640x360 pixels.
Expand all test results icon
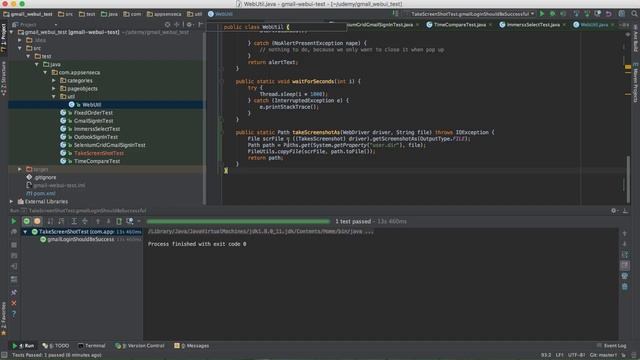coord(74,221)
